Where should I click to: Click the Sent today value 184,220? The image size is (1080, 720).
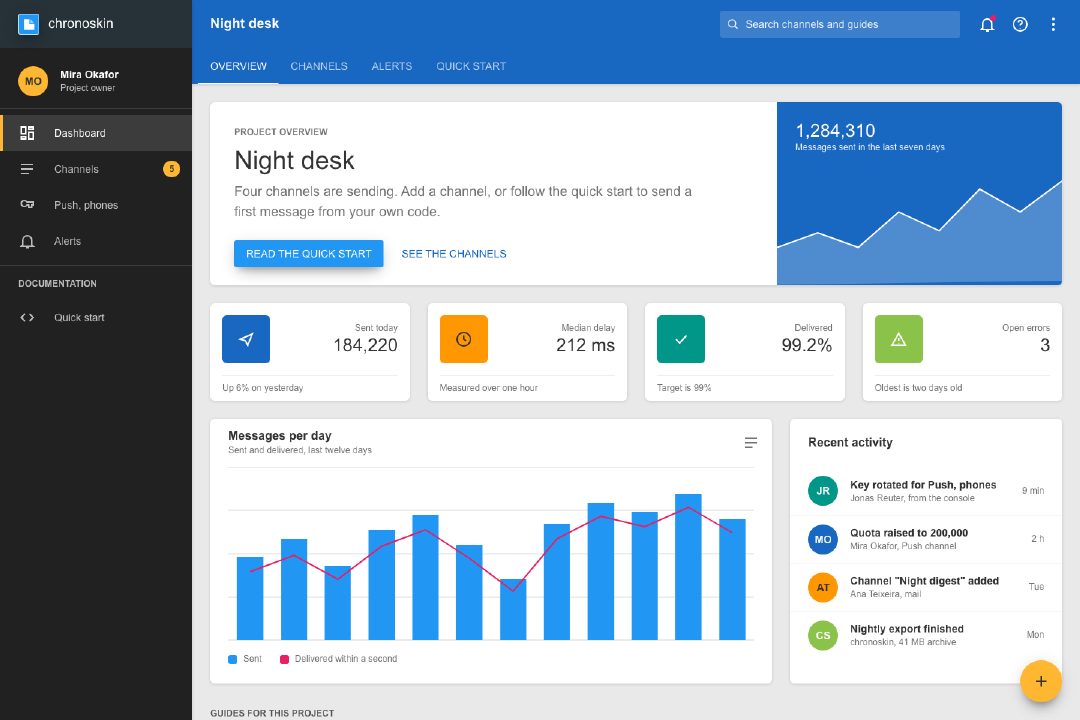(365, 345)
